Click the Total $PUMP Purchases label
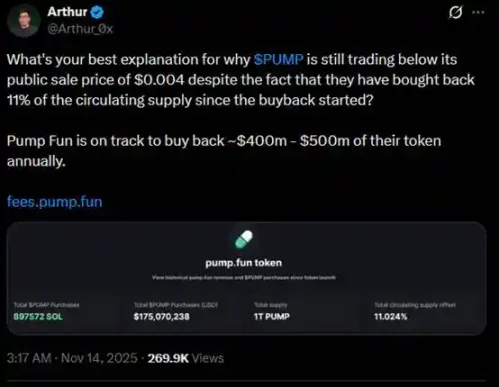The image size is (499, 387). point(46,305)
